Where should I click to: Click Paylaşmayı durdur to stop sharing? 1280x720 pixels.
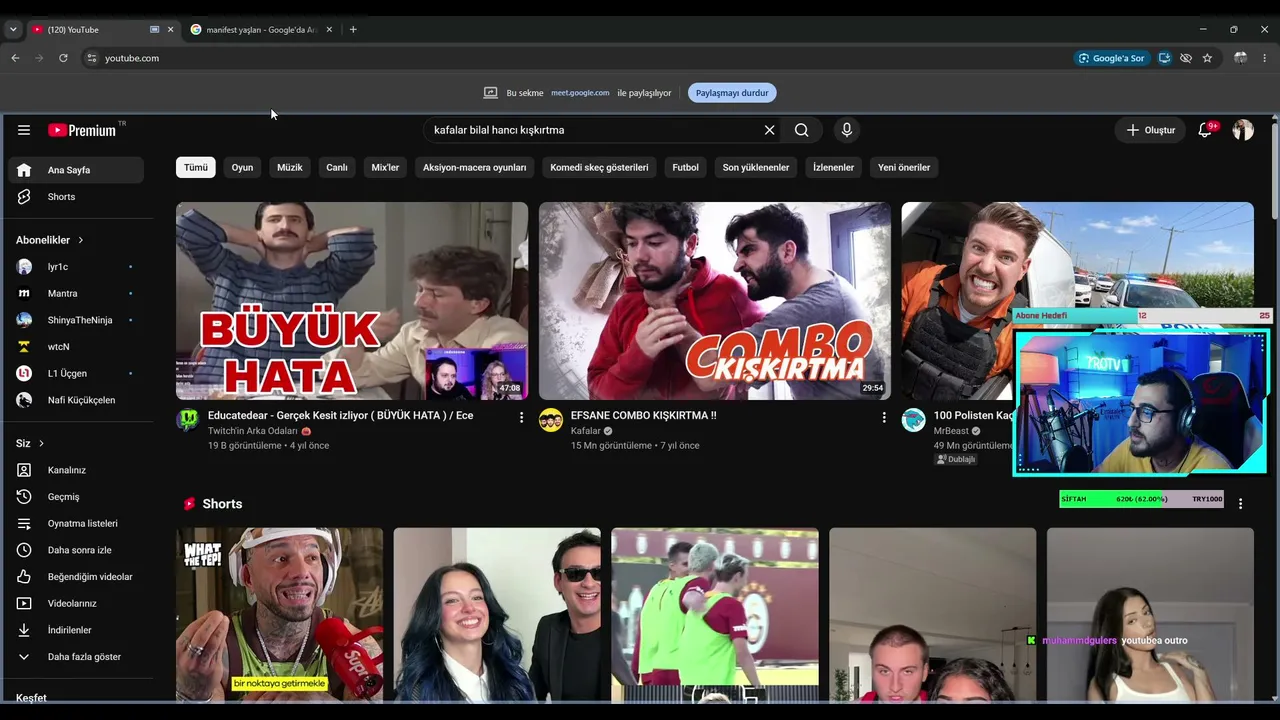click(732, 93)
